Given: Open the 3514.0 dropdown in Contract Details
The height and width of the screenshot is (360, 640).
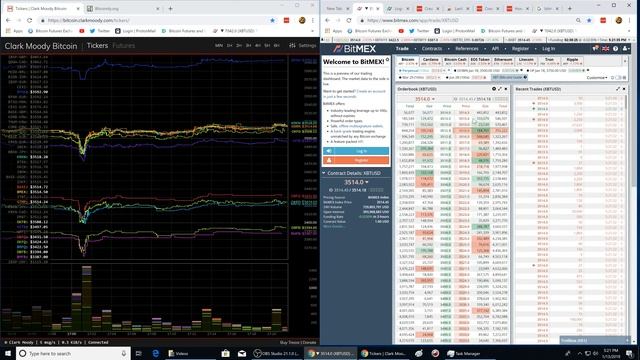Looking at the screenshot, I should click(x=356, y=182).
